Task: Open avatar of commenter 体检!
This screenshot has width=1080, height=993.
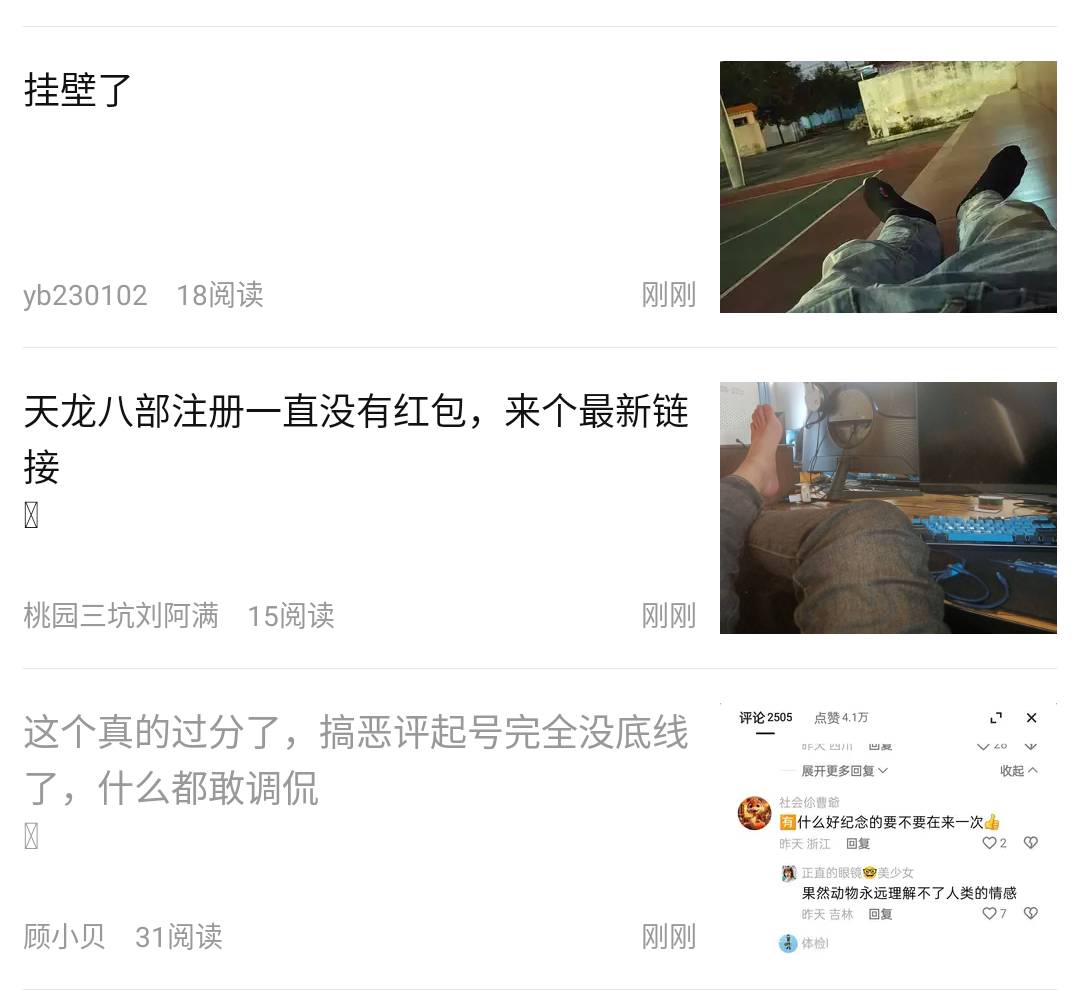Action: click(x=788, y=943)
